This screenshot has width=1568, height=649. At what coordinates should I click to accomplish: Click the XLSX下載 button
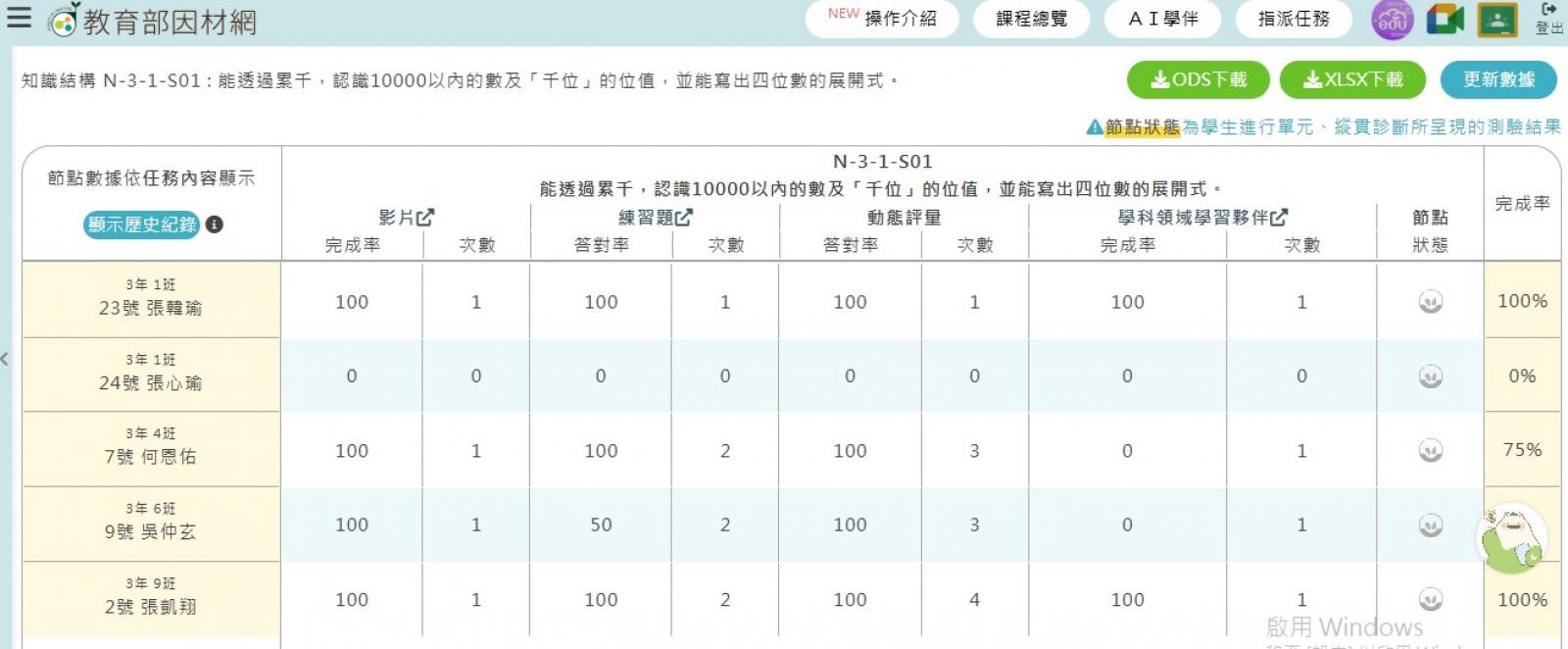click(1352, 79)
